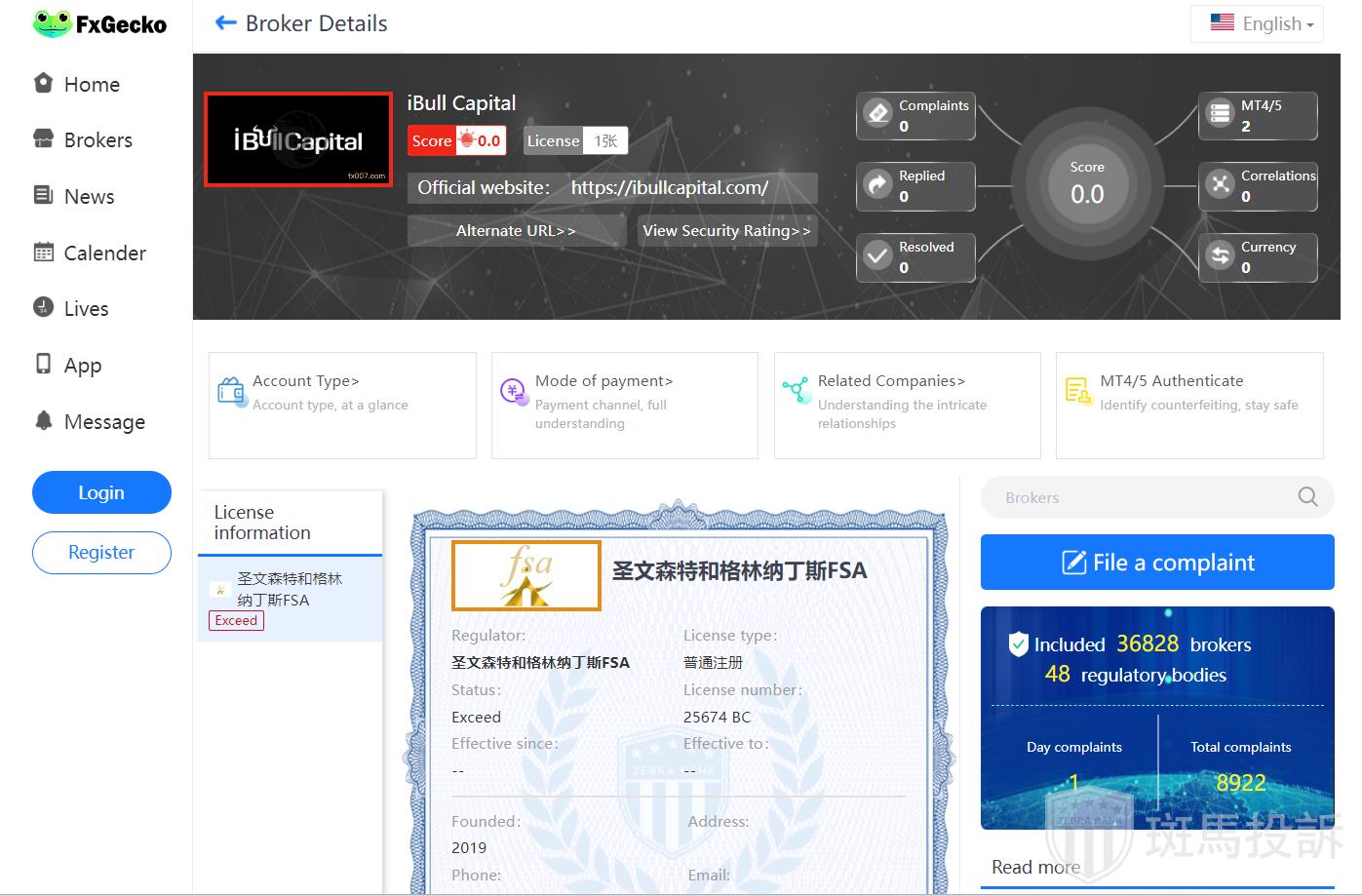This screenshot has width=1362, height=896.
Task: Click the back arrow beside Broker Details
Action: (x=225, y=23)
